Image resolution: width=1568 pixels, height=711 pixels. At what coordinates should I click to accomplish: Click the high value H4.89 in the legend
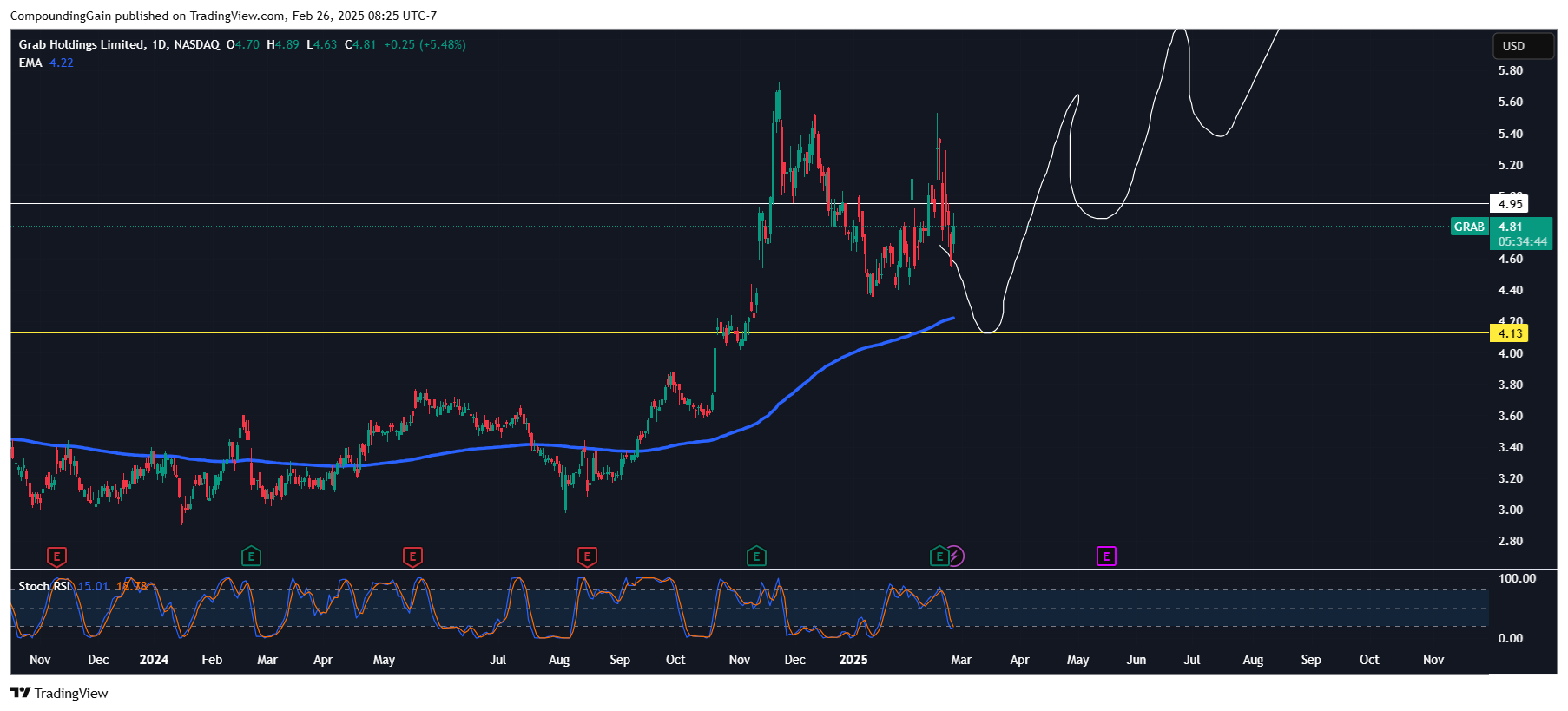(x=283, y=44)
